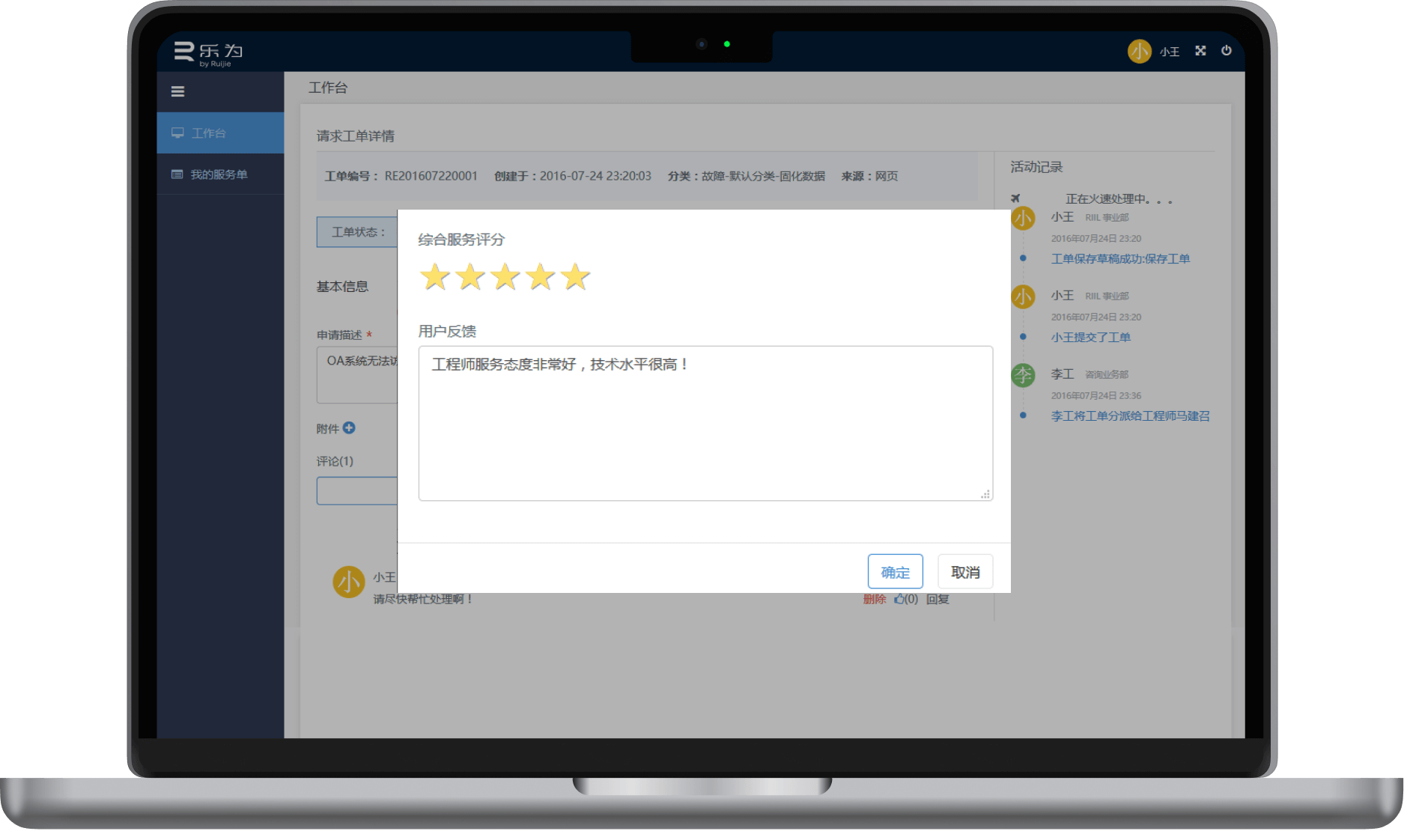Click the power logout icon
Viewport: 1404px width, 840px height.
(1227, 51)
